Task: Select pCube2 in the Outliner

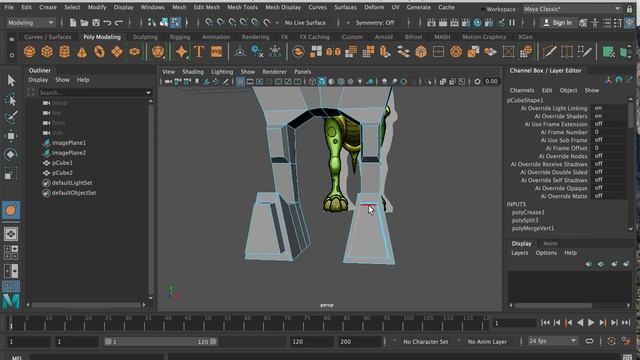Action: 62,173
